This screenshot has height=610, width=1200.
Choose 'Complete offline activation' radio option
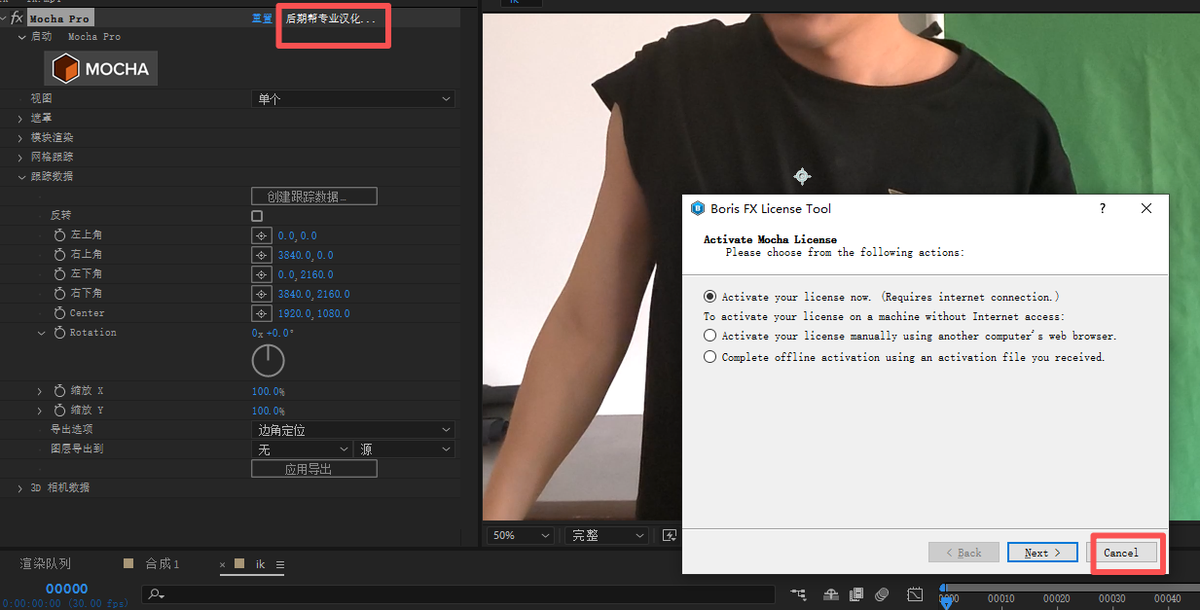(x=710, y=357)
